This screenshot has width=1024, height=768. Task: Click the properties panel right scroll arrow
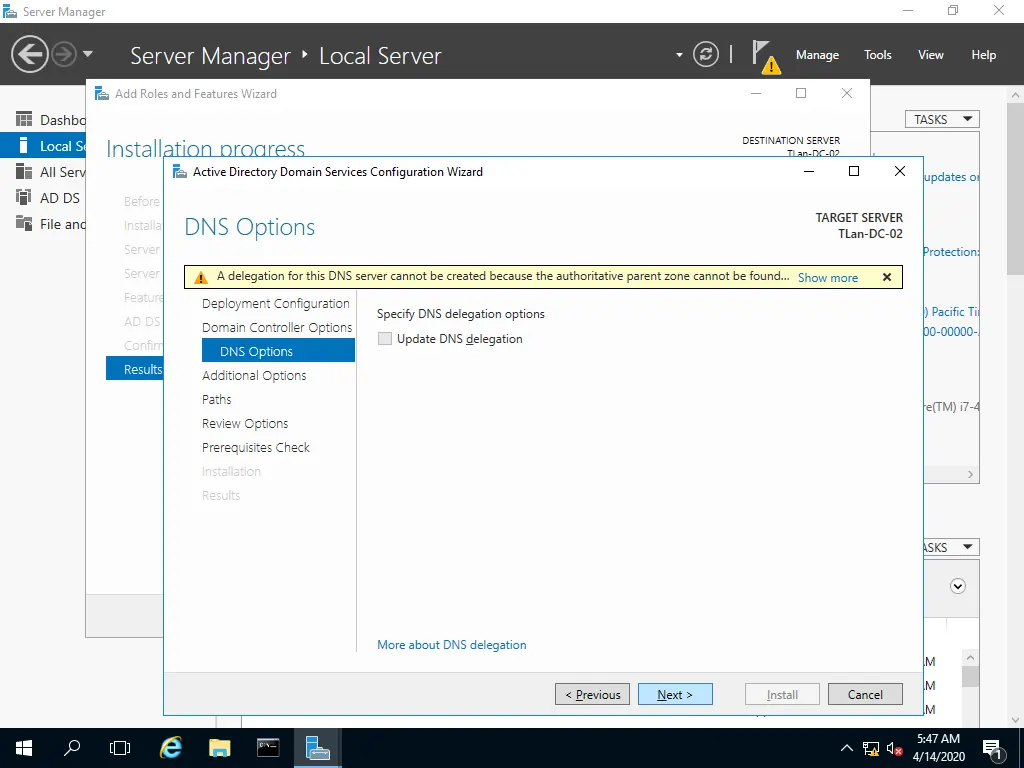970,475
